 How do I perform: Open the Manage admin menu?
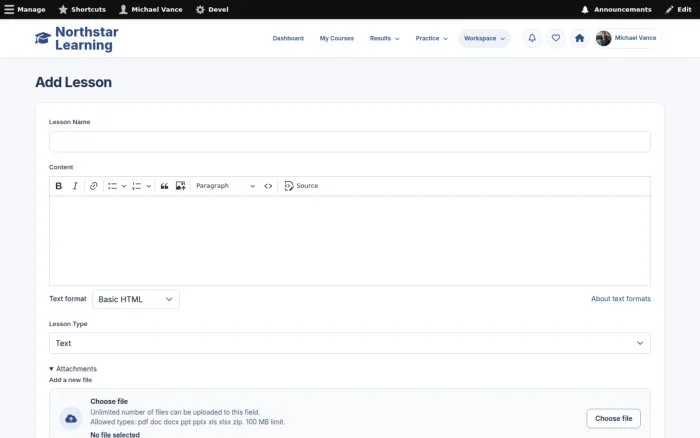(x=25, y=9)
